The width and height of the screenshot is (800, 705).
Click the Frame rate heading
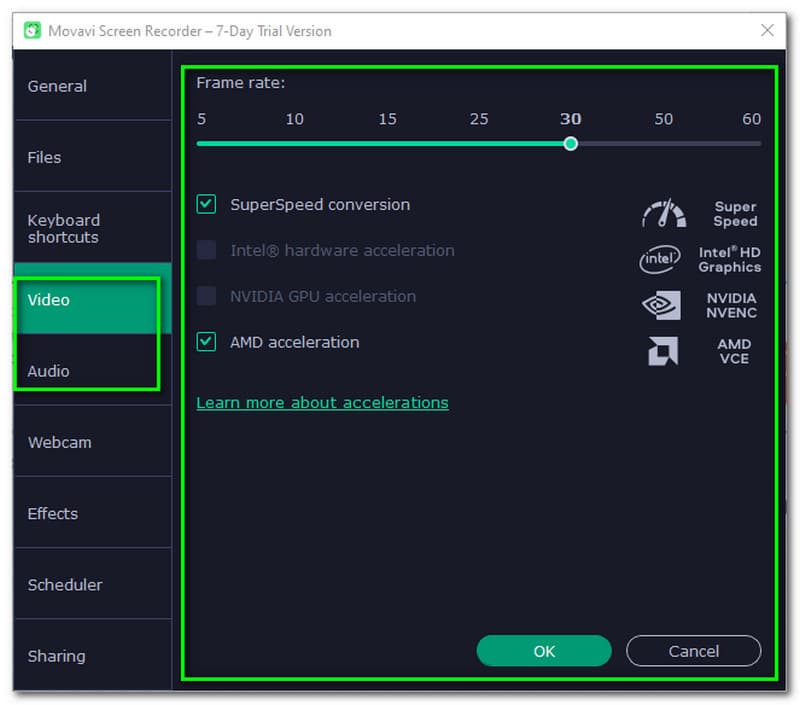click(x=240, y=83)
